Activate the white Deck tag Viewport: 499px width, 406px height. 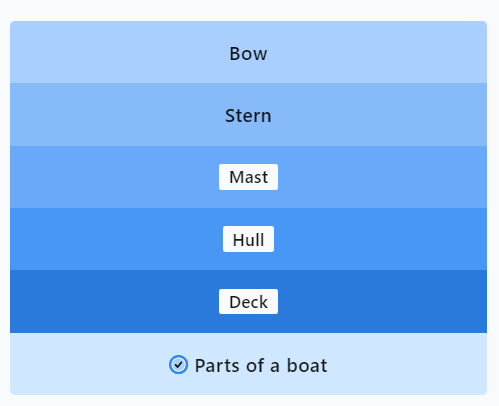248,301
